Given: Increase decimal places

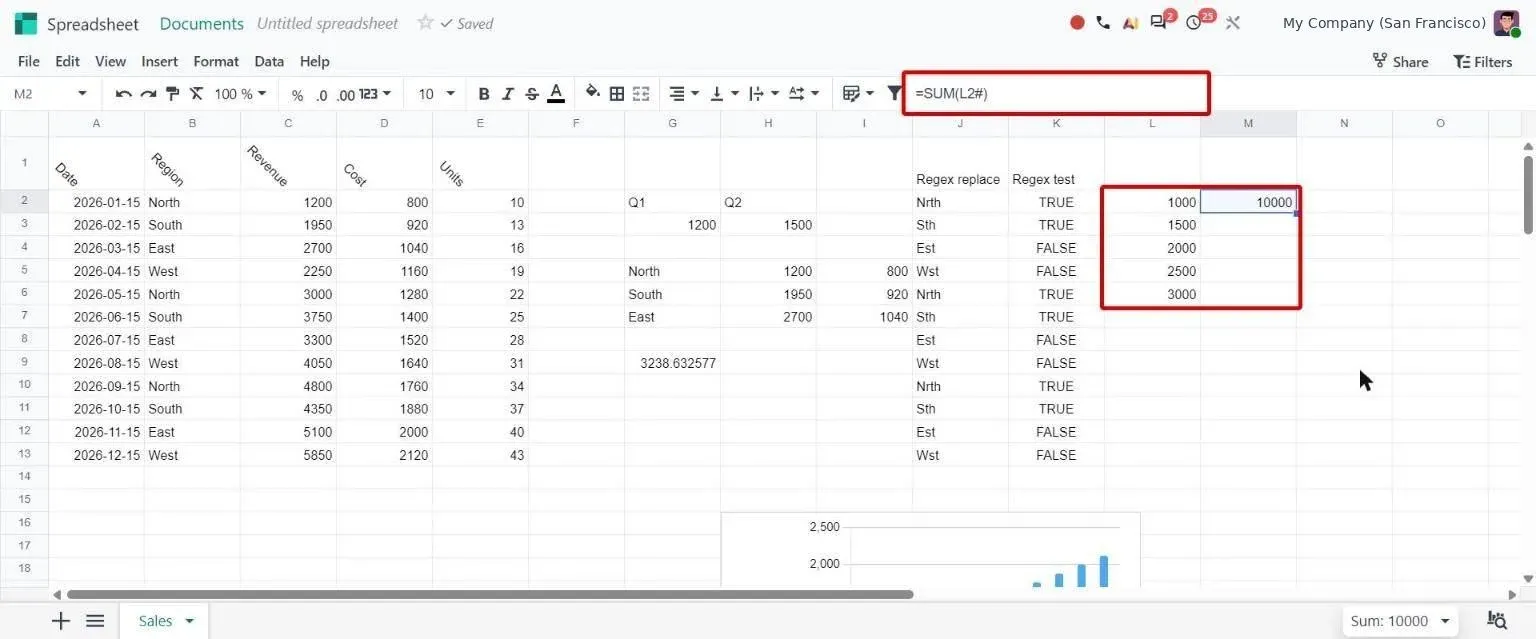Looking at the screenshot, I should 345,95.
